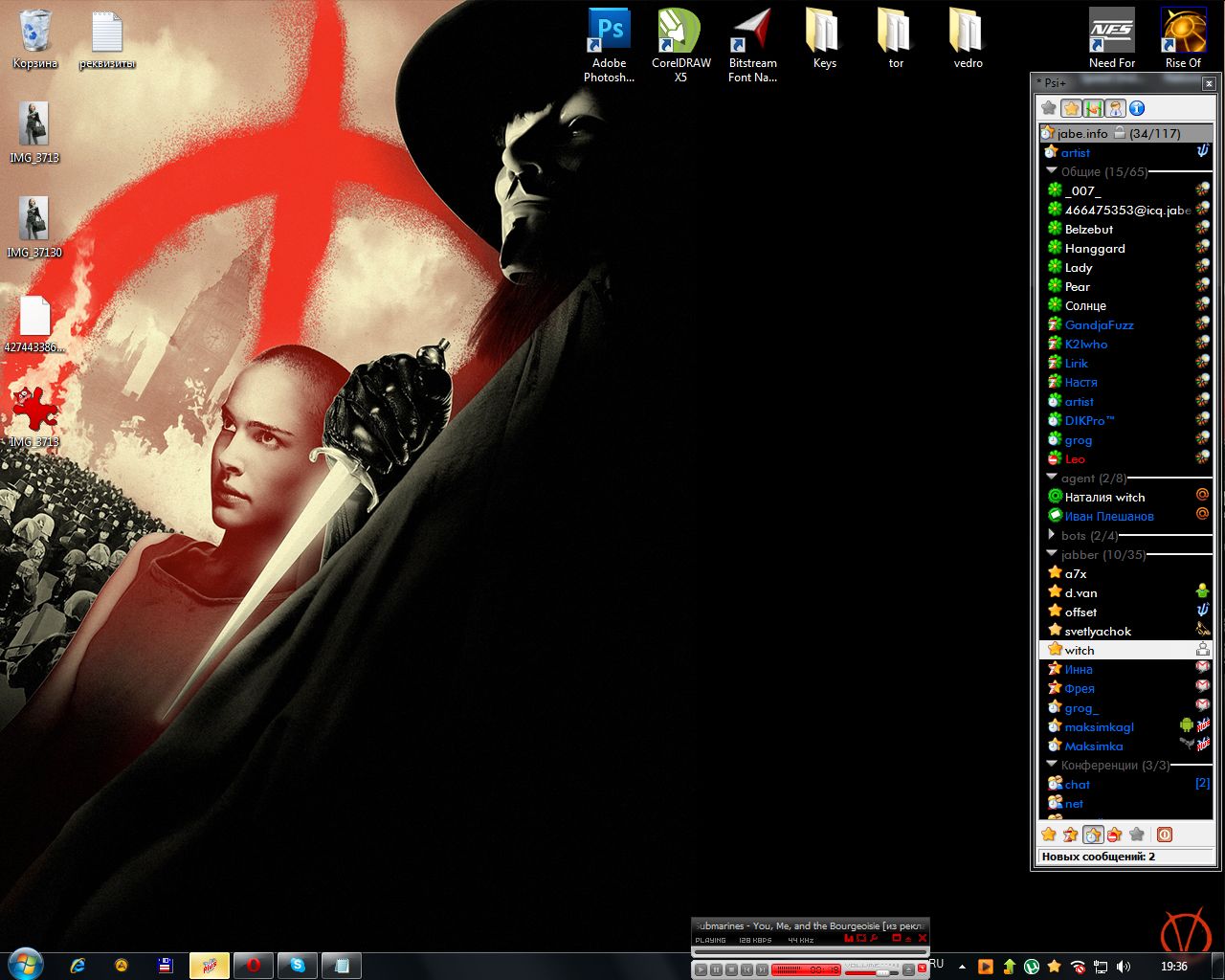Open Bitstream Font Navigator shortcut
1225x980 pixels.
753,45
